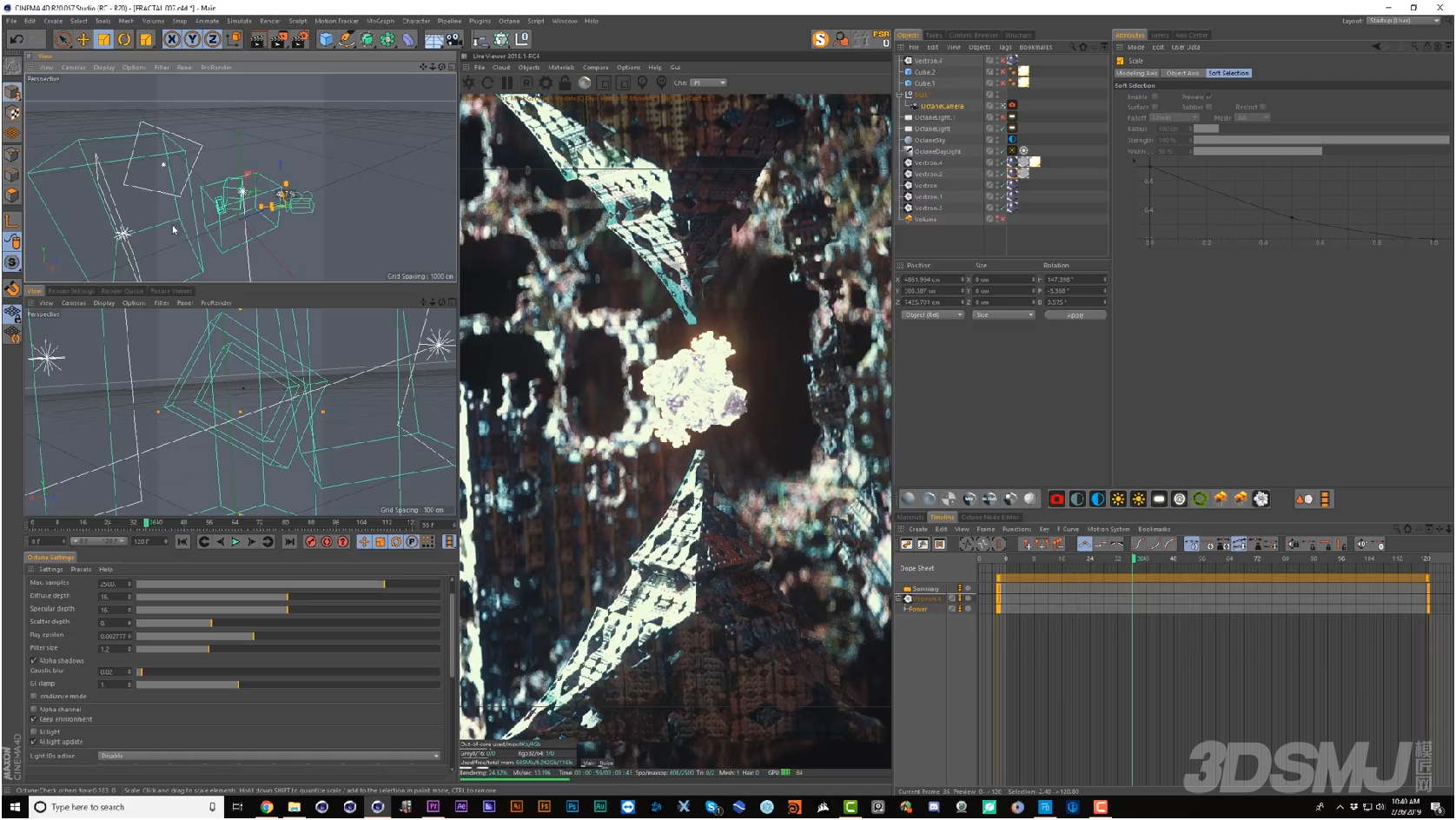Toggle parameter keyframe recording P icon
The image size is (1456, 820).
(x=412, y=542)
